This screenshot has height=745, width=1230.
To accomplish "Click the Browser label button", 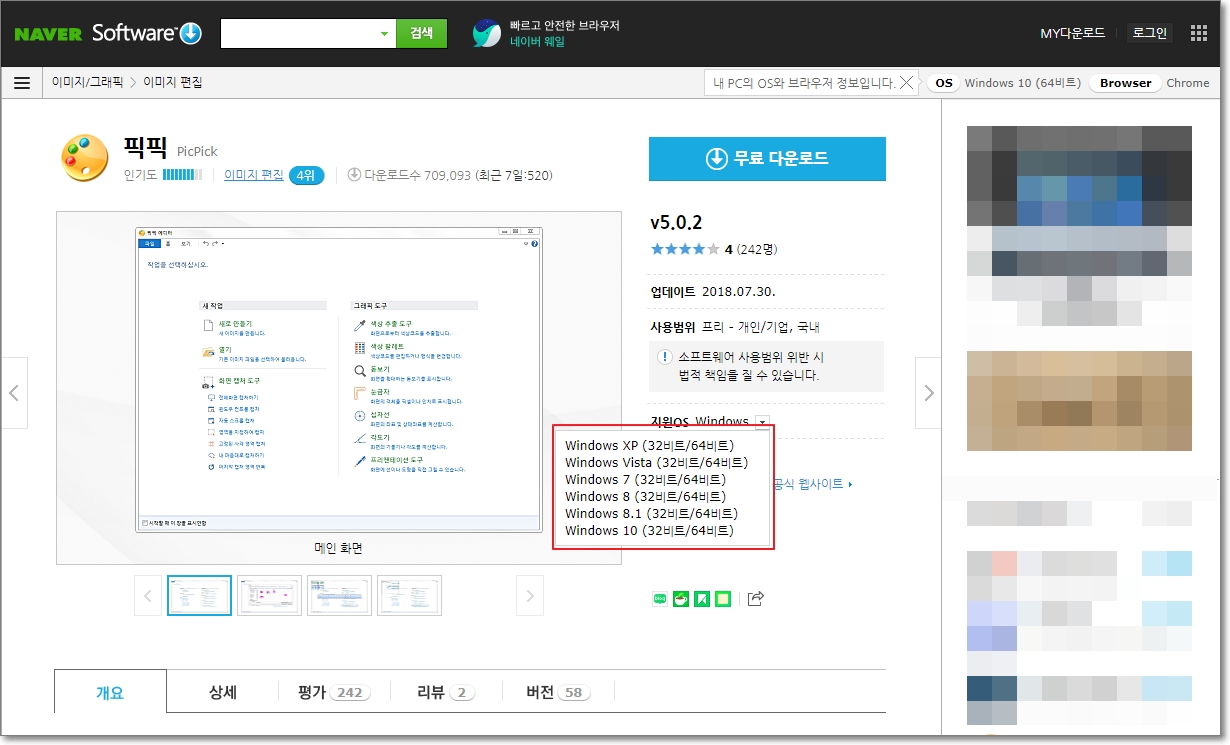I will click(1125, 83).
